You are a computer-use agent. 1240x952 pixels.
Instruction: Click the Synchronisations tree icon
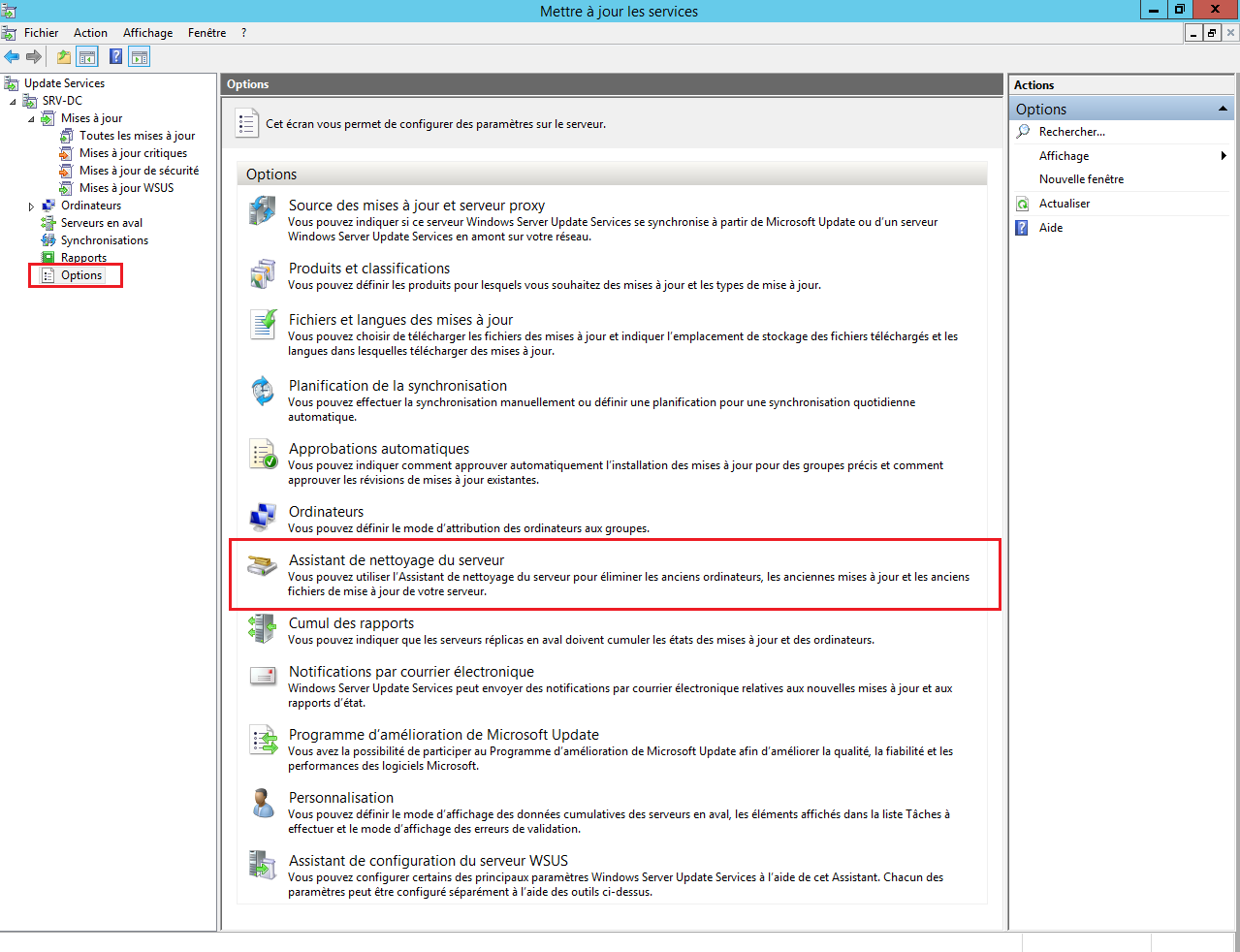click(48, 240)
